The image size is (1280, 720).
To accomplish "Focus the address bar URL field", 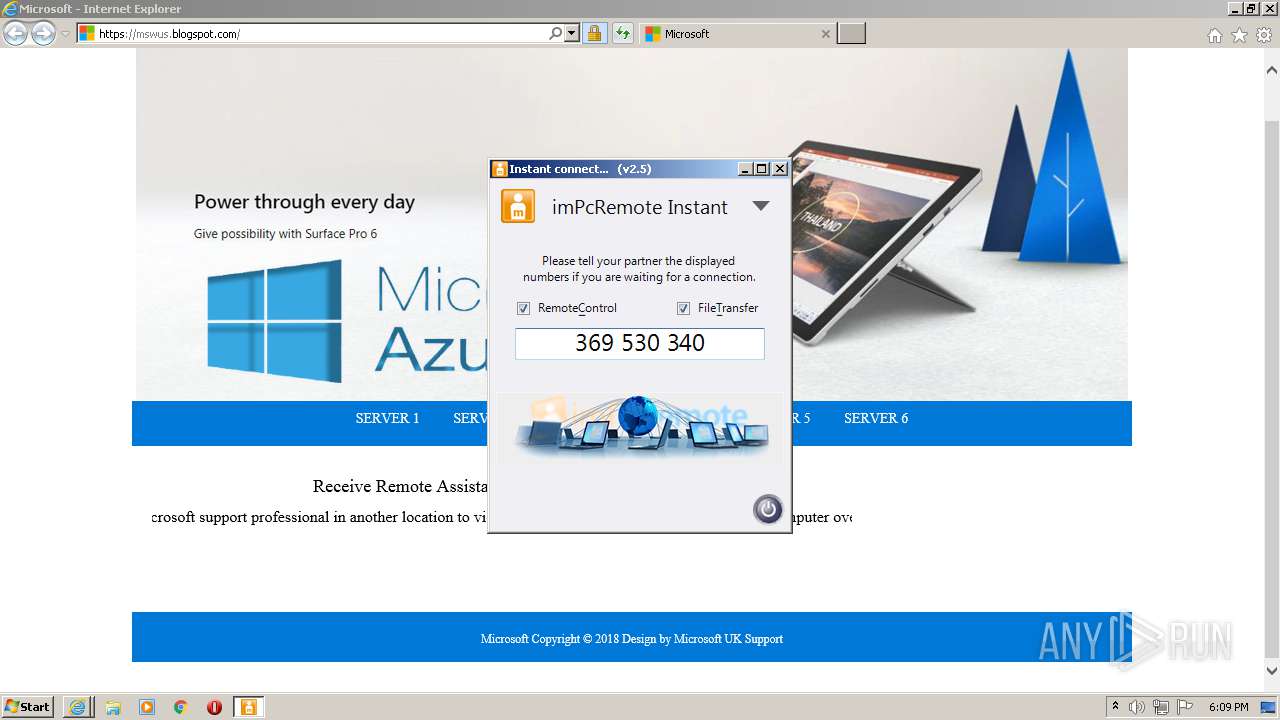I will click(x=322, y=34).
